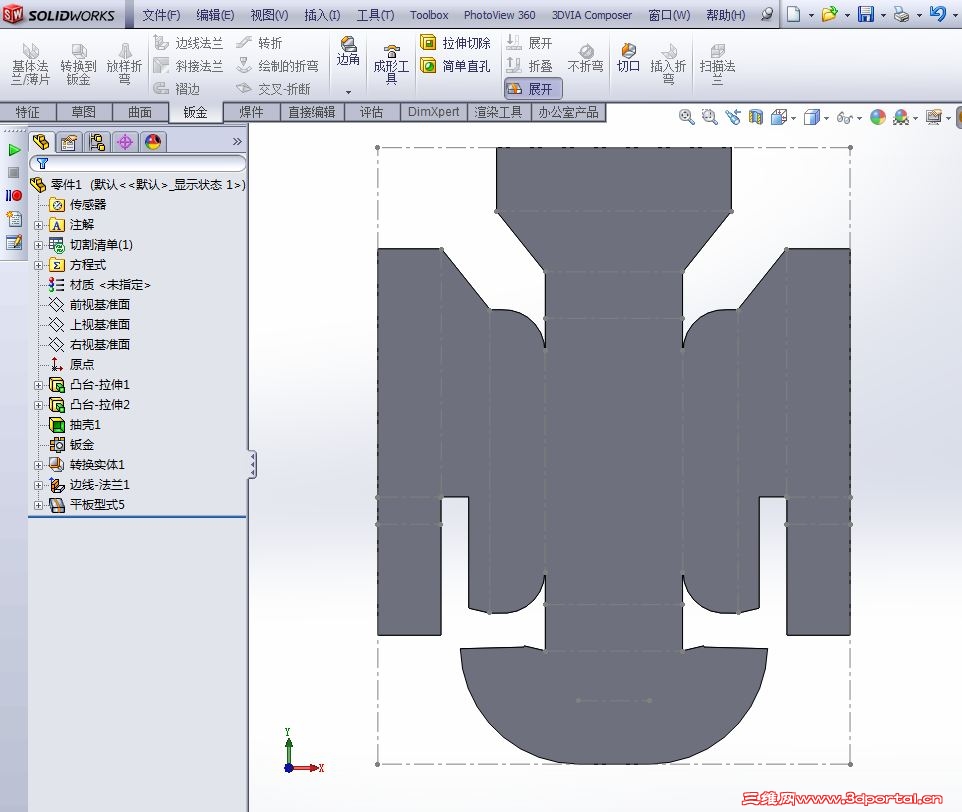Open the PropertyManager tab
Viewport: 962px width, 812px height.
(x=69, y=142)
